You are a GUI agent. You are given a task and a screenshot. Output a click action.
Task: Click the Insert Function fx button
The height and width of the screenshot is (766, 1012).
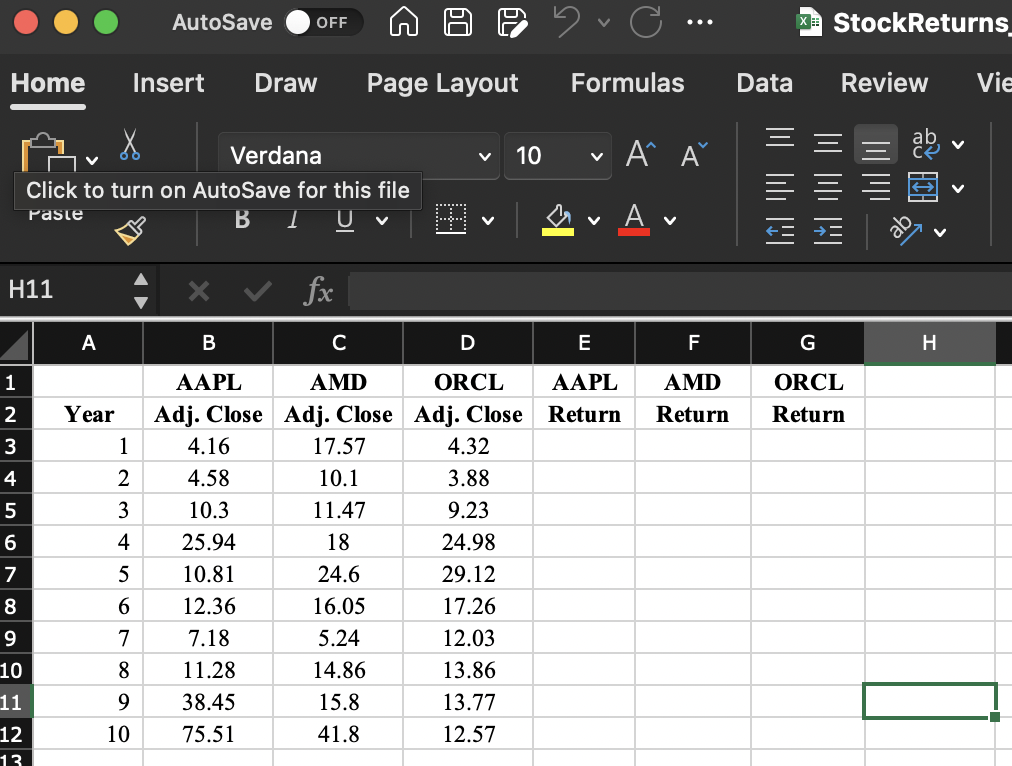[x=318, y=291]
